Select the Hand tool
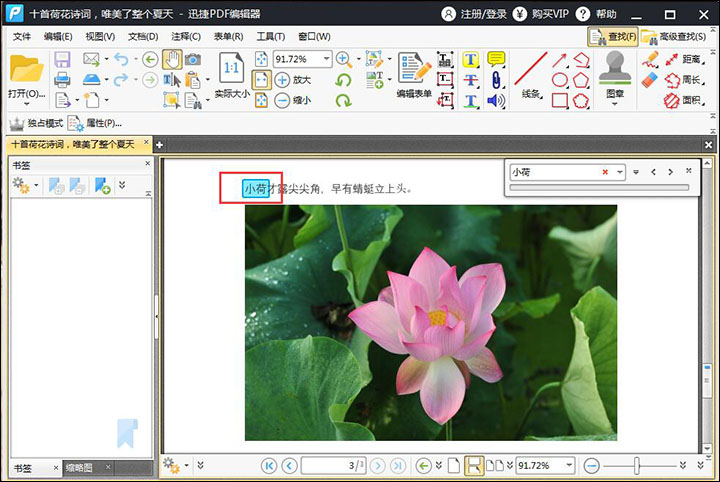The image size is (720, 482). click(x=171, y=60)
